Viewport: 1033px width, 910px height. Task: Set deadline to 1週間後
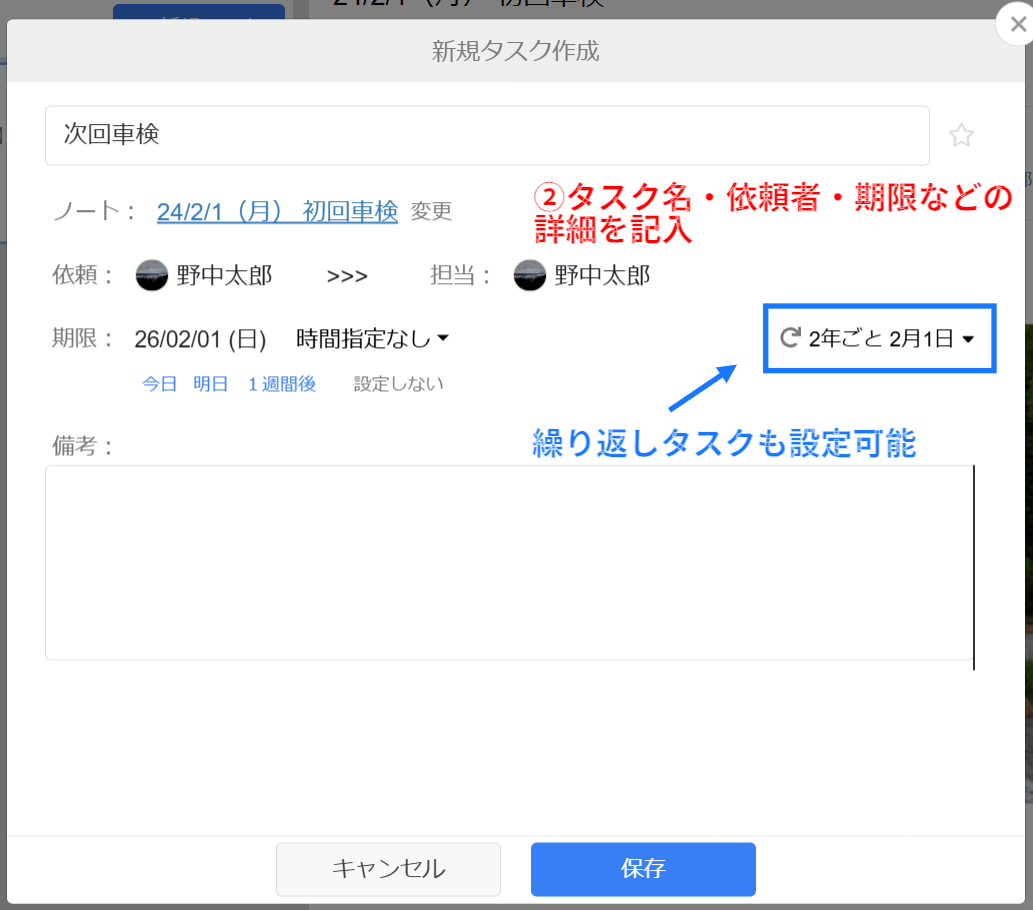282,383
